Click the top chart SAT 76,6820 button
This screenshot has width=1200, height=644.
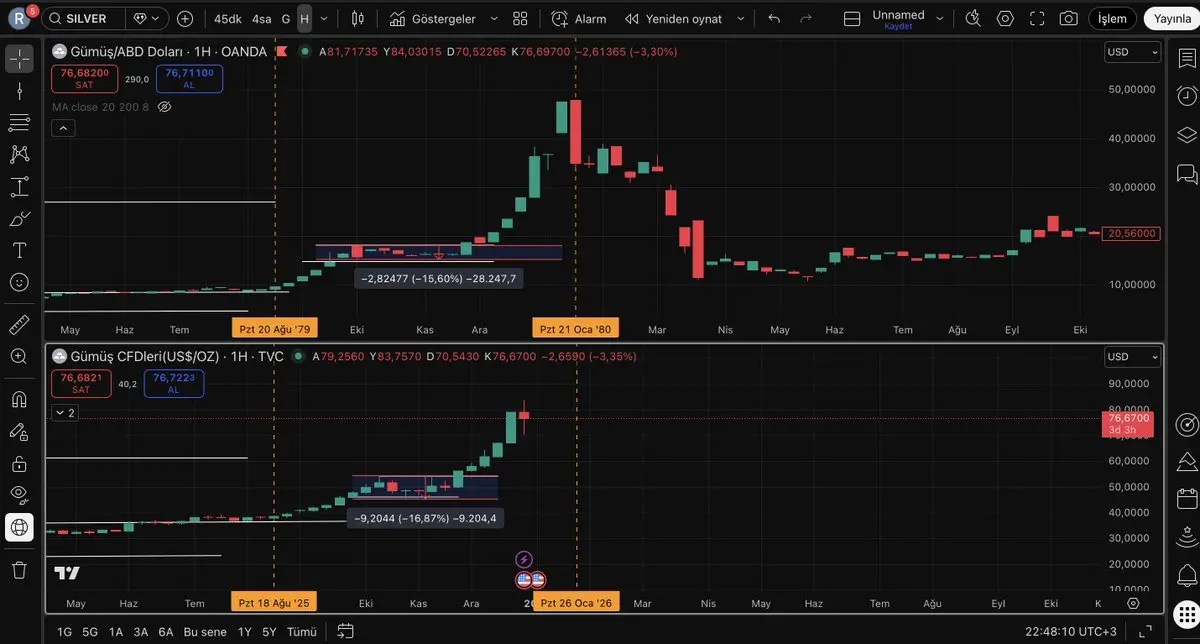84,79
